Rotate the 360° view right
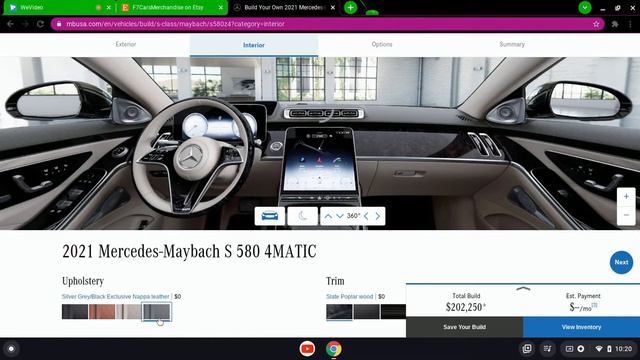640x360 pixels. pos(378,216)
